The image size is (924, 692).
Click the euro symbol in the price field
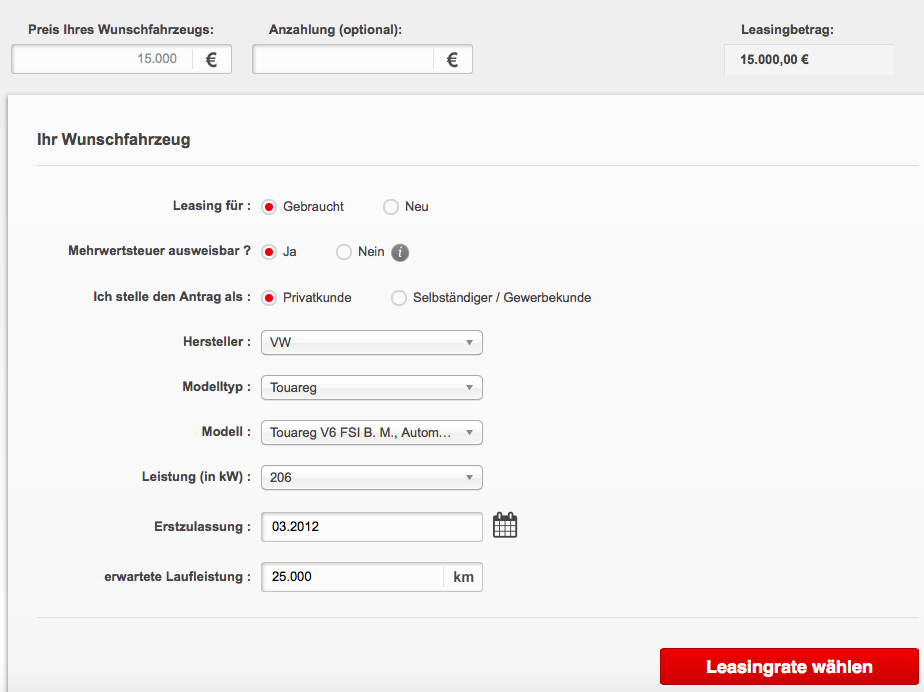(212, 60)
